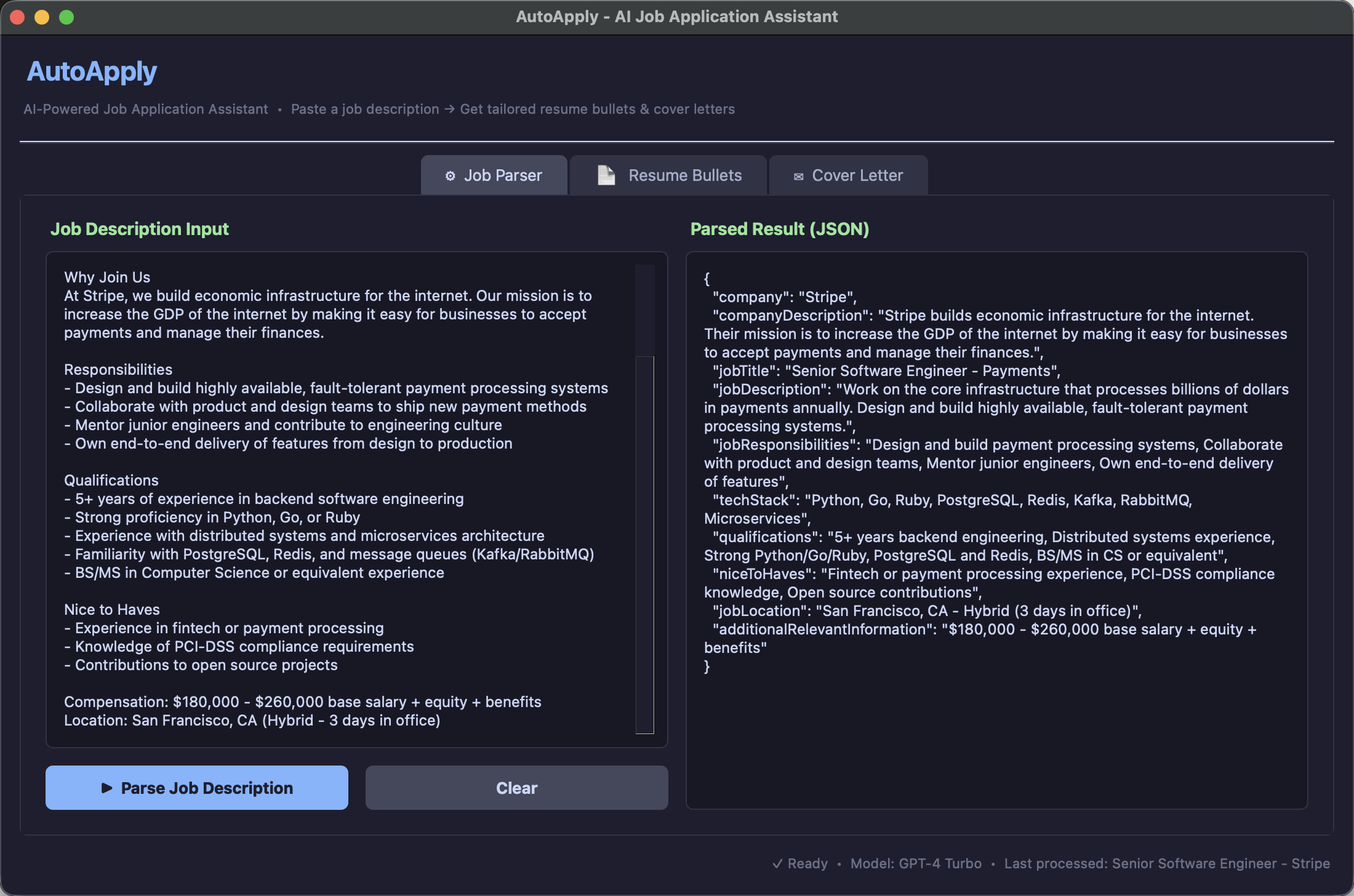The height and width of the screenshot is (896, 1354).
Task: Switch to the Resume Bullets tab
Action: point(668,175)
